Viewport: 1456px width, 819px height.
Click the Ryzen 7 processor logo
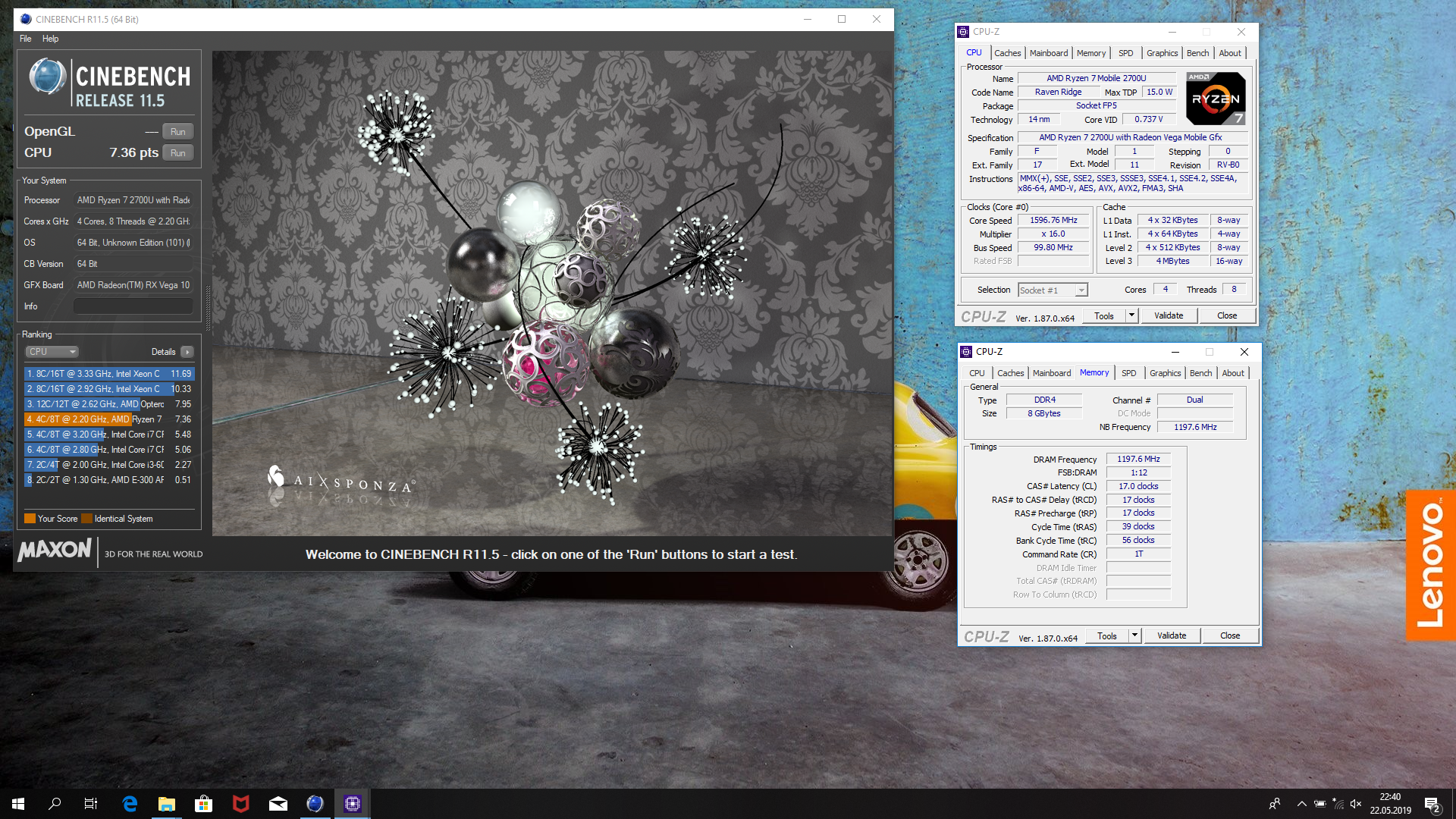tap(1216, 99)
